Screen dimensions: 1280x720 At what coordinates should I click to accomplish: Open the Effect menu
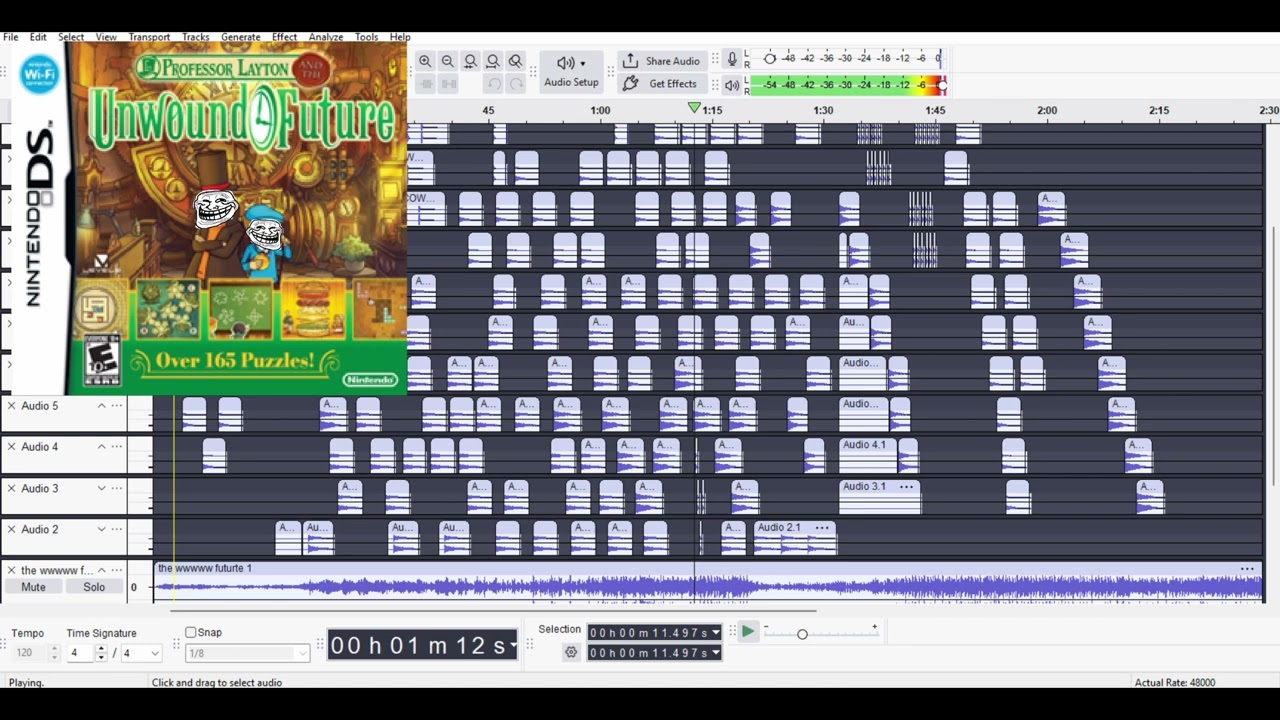point(285,37)
